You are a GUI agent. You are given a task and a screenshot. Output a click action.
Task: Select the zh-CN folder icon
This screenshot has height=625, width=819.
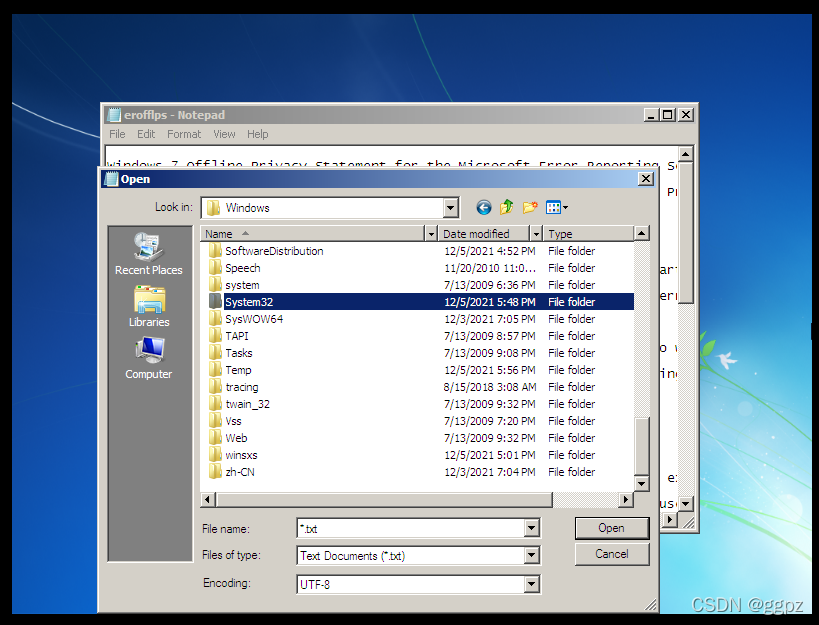(x=215, y=472)
